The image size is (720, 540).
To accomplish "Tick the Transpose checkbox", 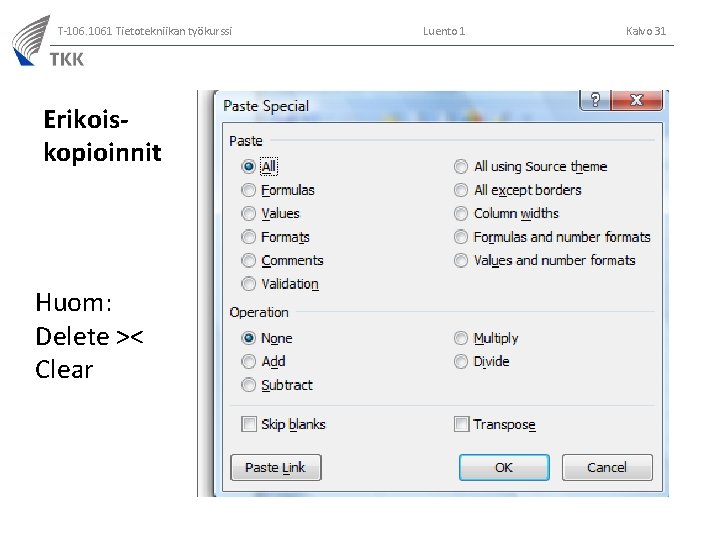I will click(461, 424).
